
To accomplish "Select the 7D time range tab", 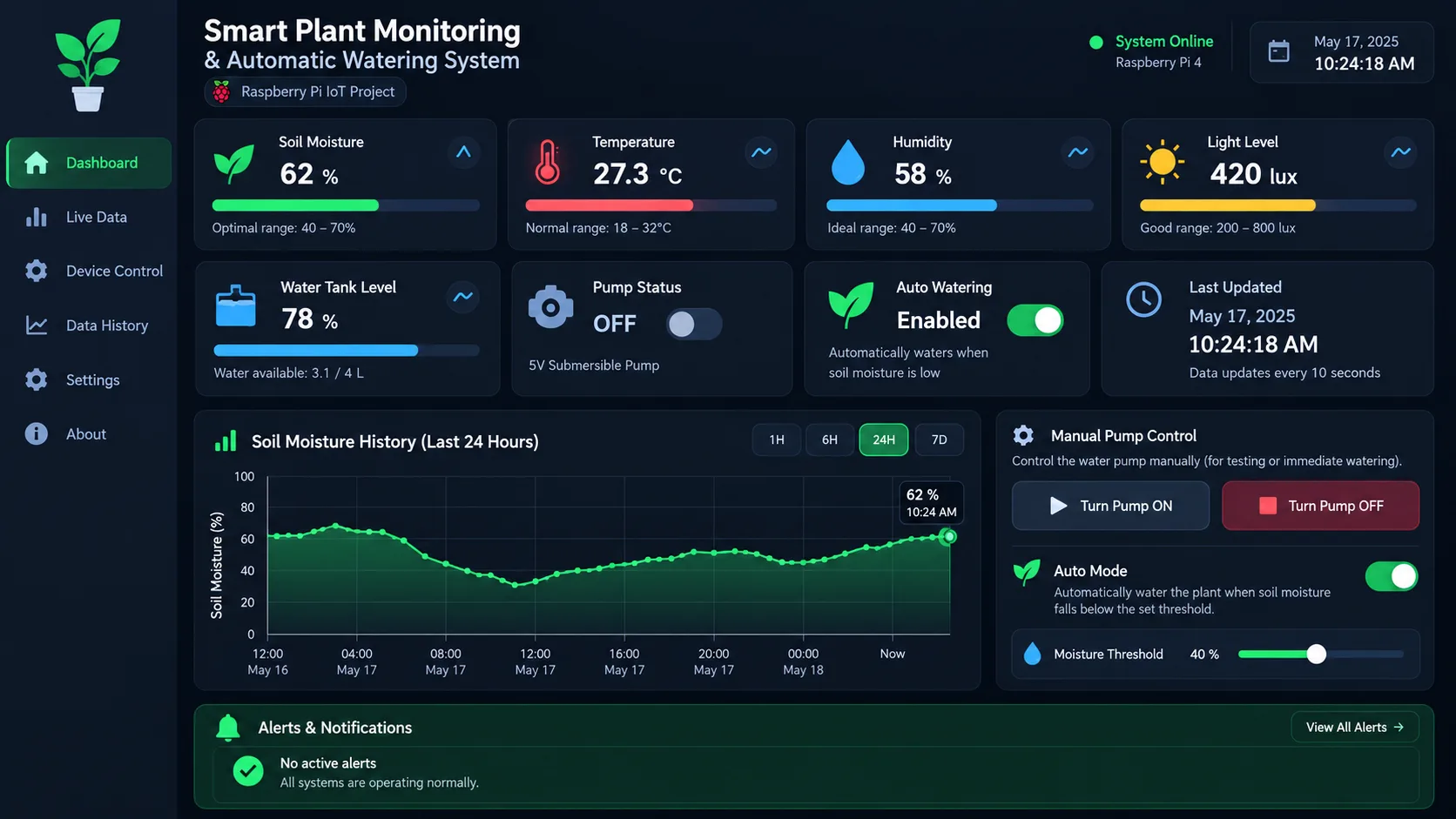I will pyautogui.click(x=939, y=440).
